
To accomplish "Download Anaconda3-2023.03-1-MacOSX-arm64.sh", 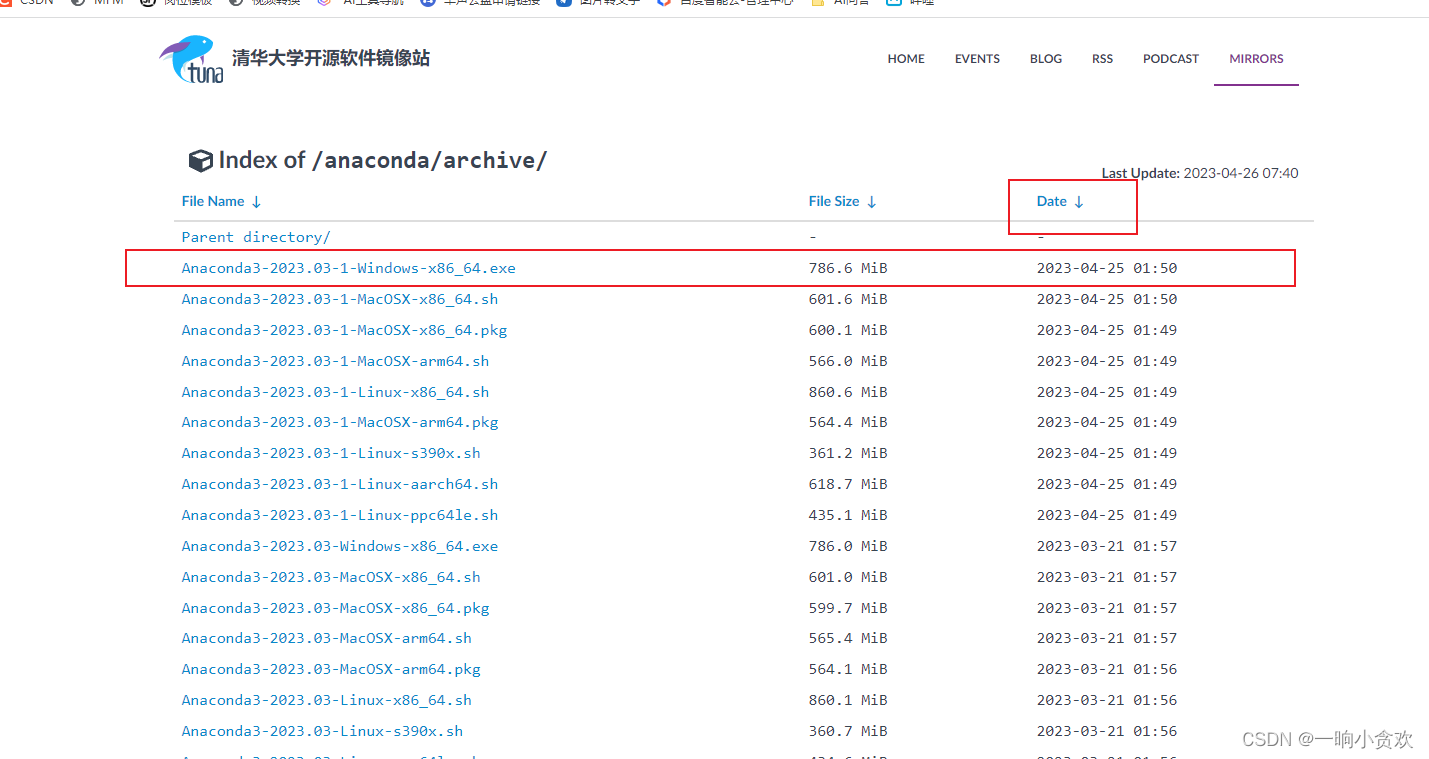I will click(x=335, y=361).
